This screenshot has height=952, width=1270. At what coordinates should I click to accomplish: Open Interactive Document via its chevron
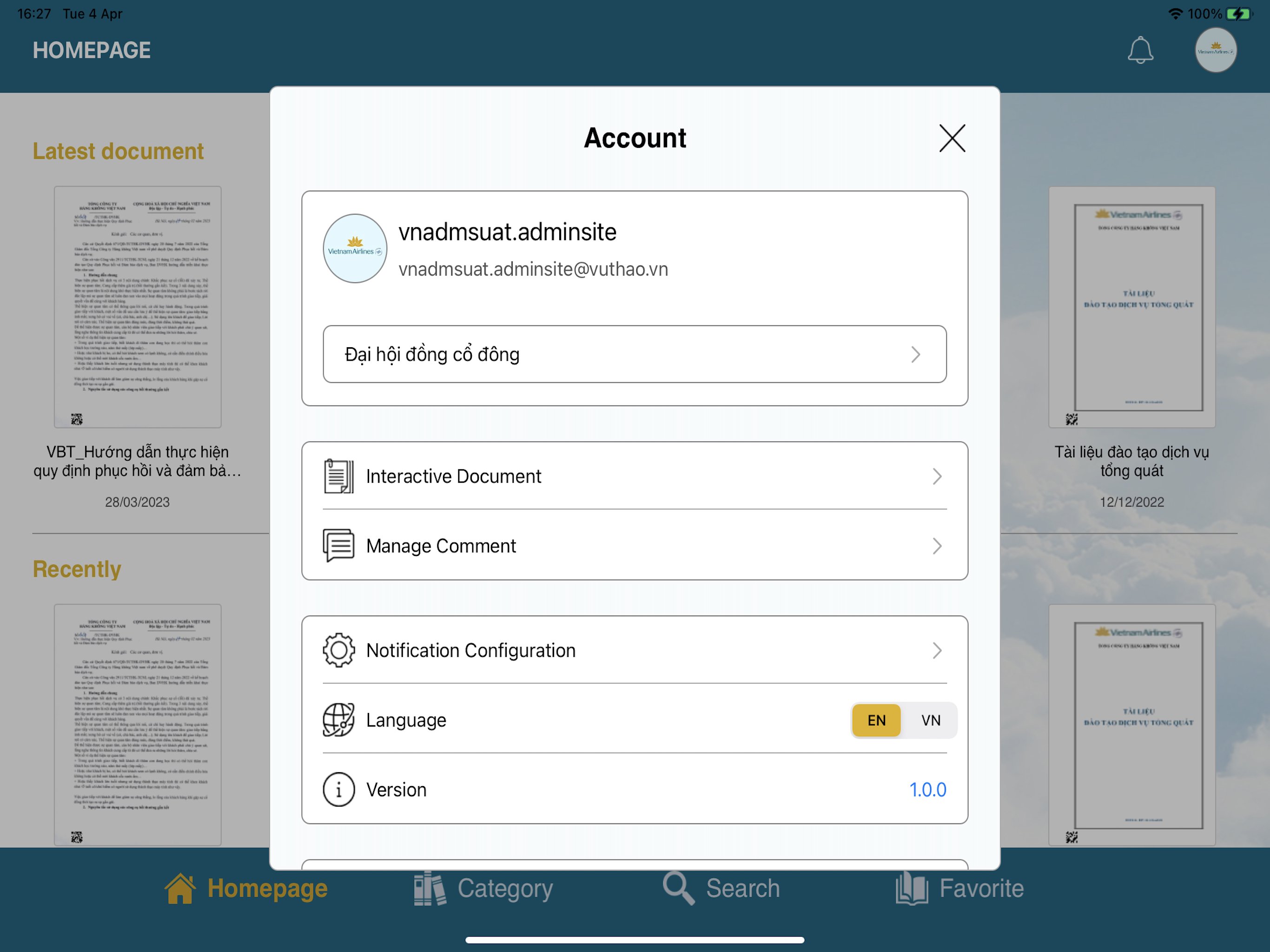click(937, 476)
